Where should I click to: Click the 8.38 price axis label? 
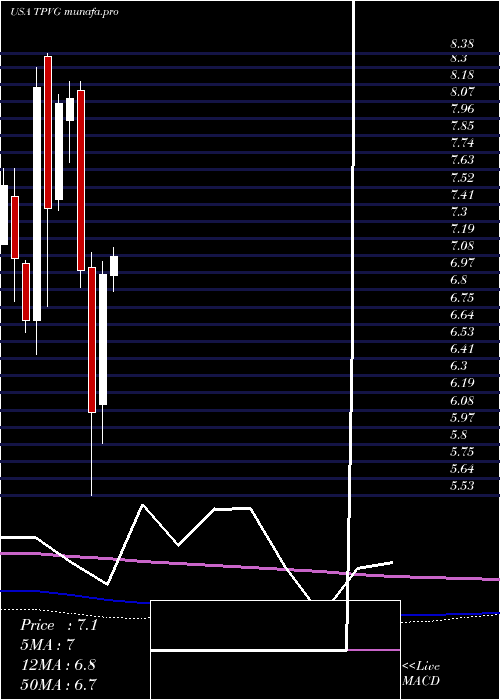(x=462, y=44)
